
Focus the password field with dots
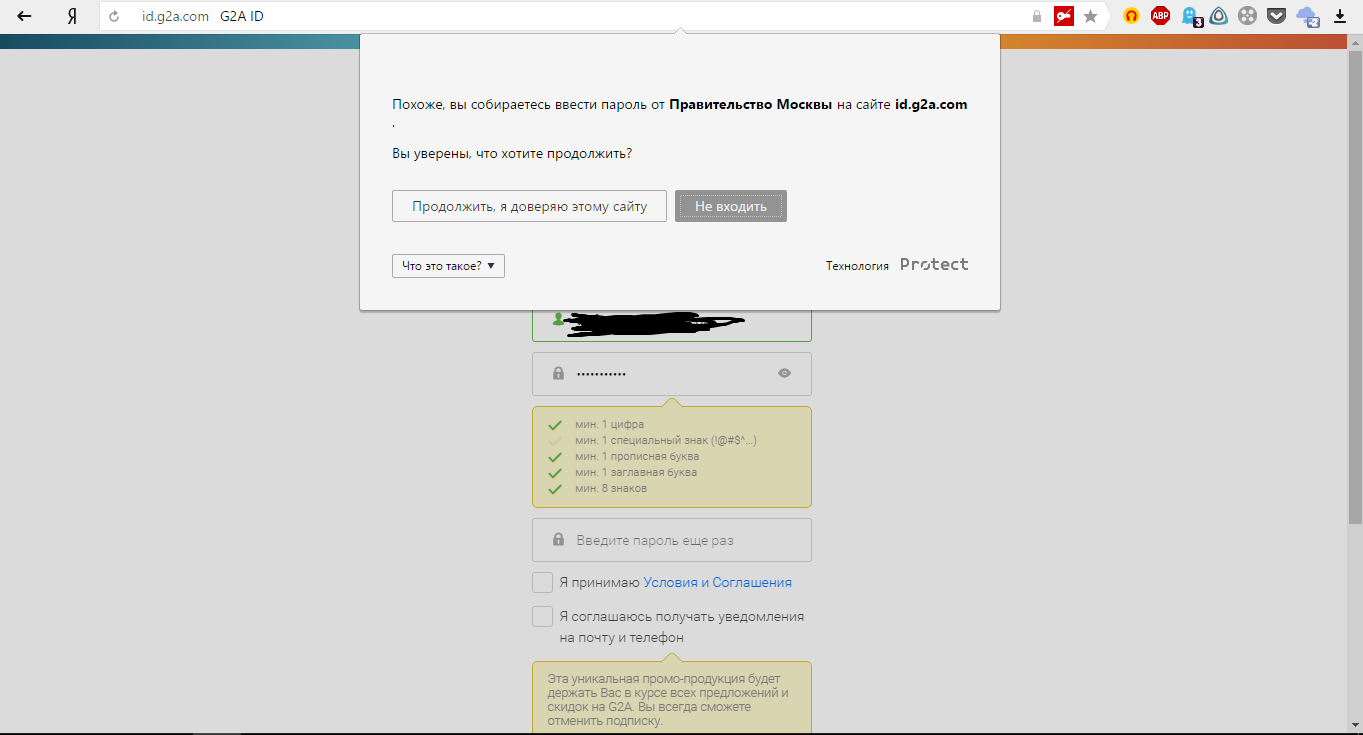tap(672, 373)
